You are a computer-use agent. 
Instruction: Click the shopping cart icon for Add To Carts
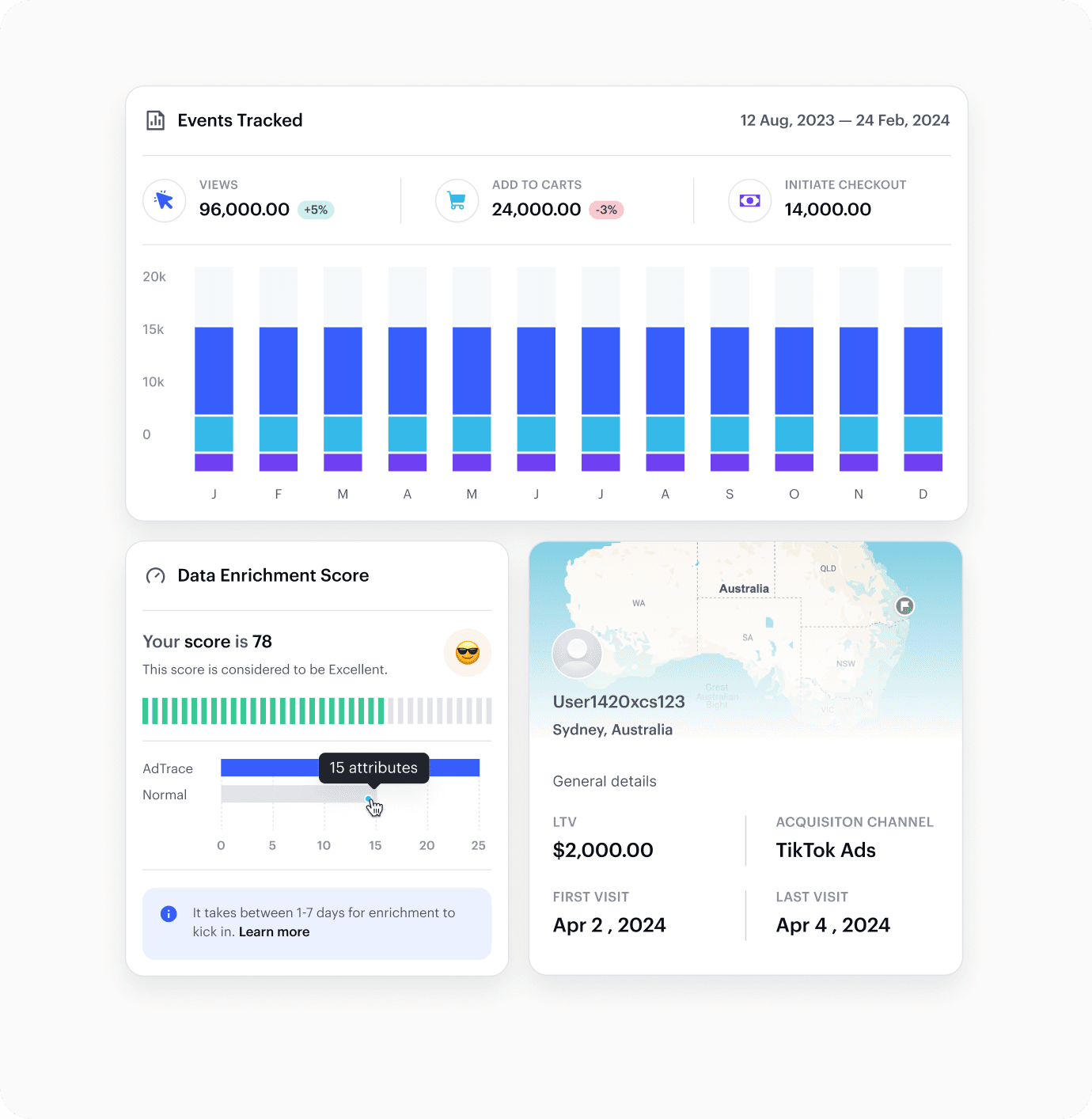click(x=457, y=200)
